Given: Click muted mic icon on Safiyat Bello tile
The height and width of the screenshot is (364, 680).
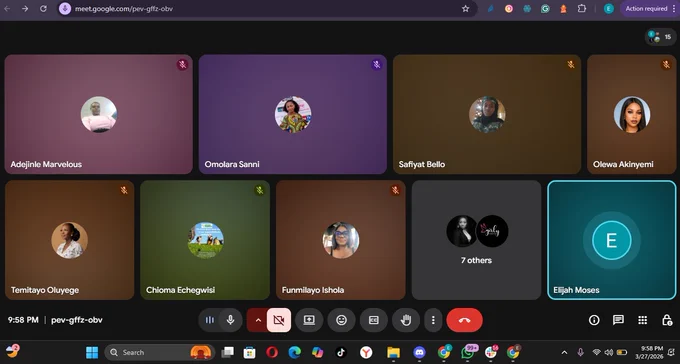Looking at the screenshot, I should (x=571, y=65).
